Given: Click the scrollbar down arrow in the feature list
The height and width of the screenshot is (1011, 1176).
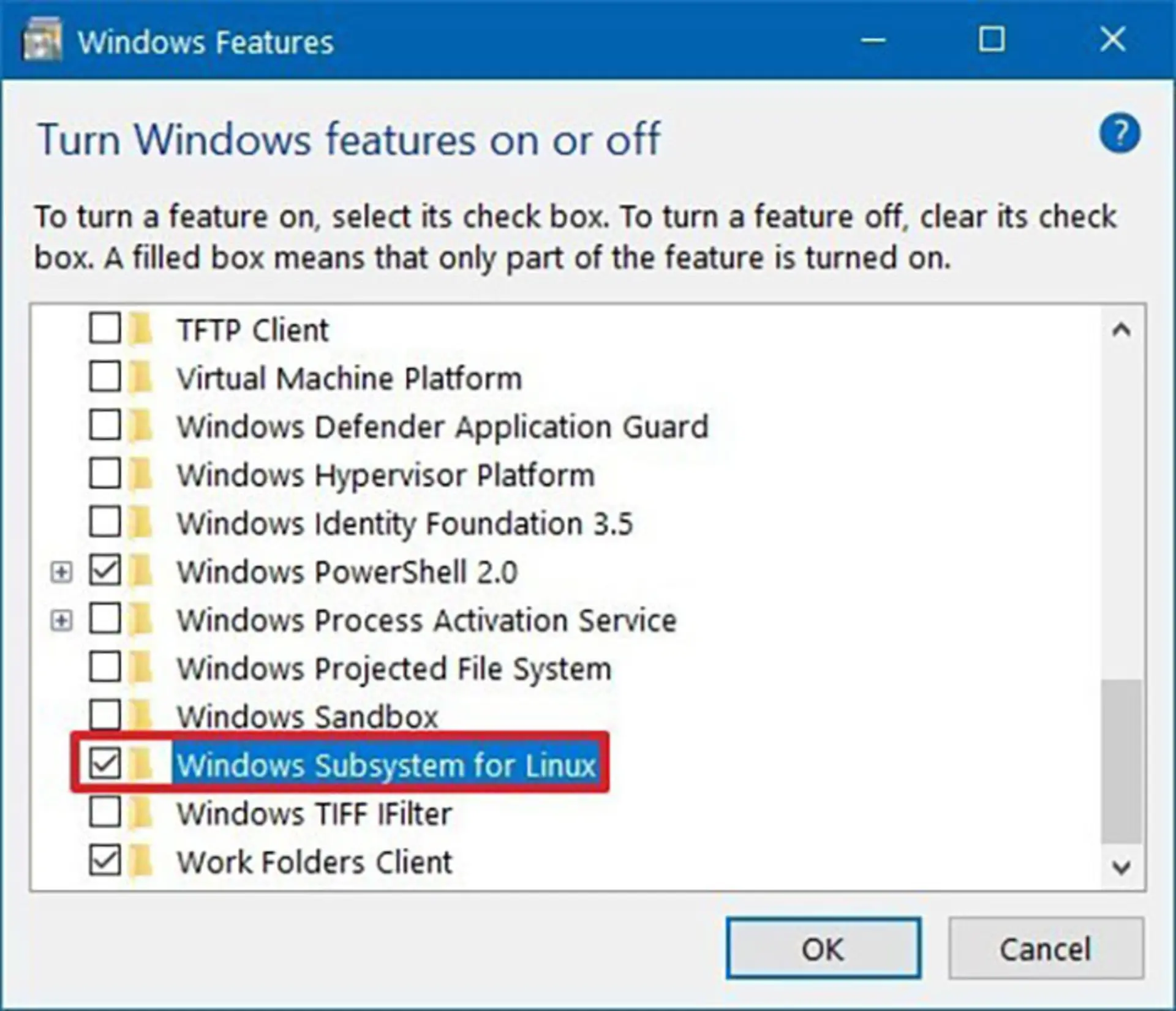Looking at the screenshot, I should (1121, 867).
